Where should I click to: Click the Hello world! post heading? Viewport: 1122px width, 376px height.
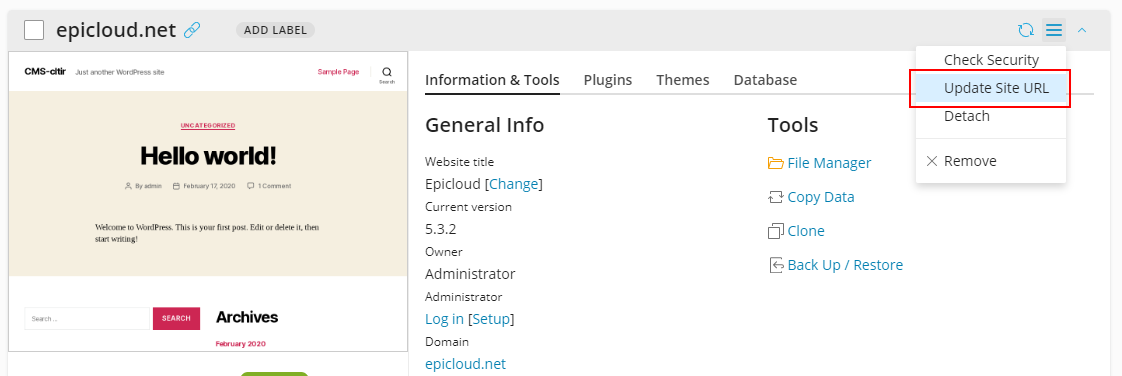click(x=208, y=155)
